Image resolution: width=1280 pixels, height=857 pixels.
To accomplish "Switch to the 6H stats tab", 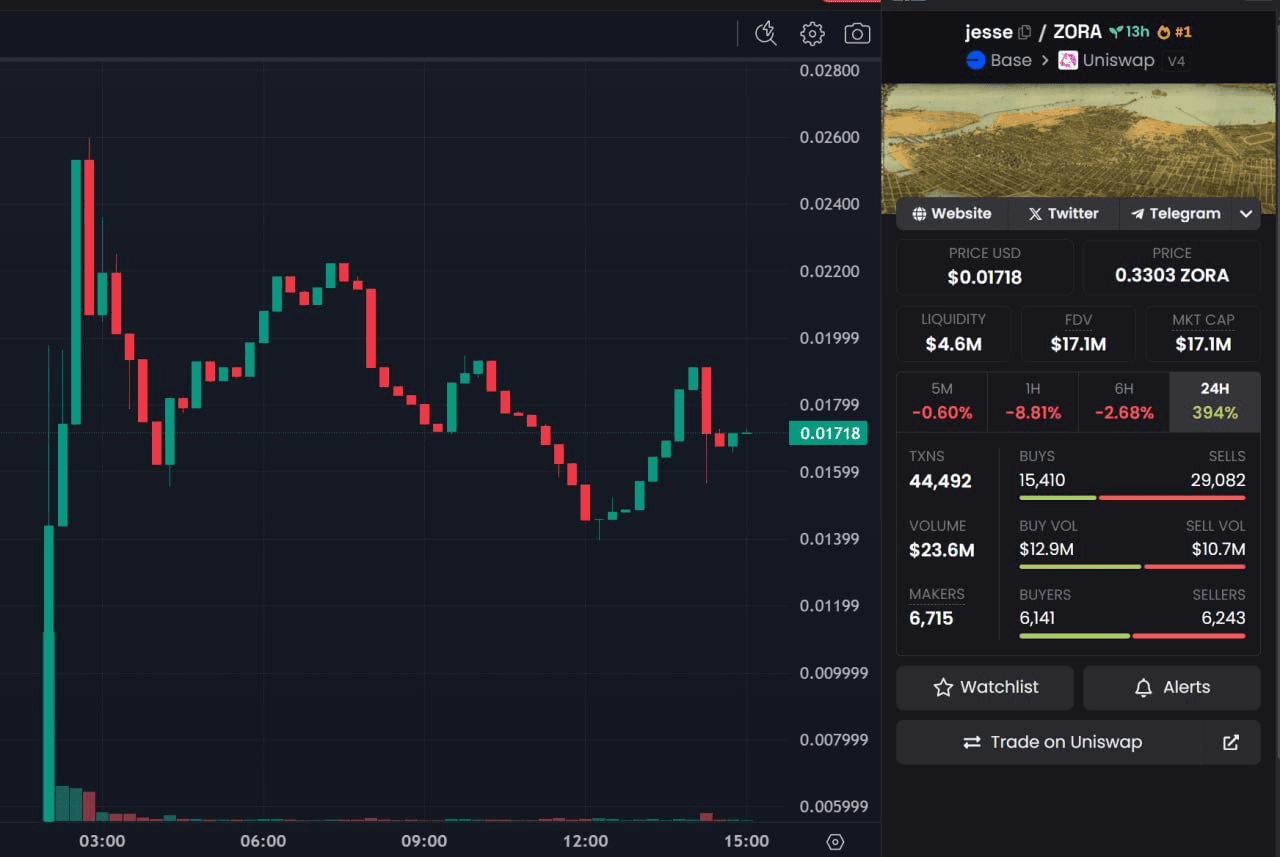I will 1124,400.
